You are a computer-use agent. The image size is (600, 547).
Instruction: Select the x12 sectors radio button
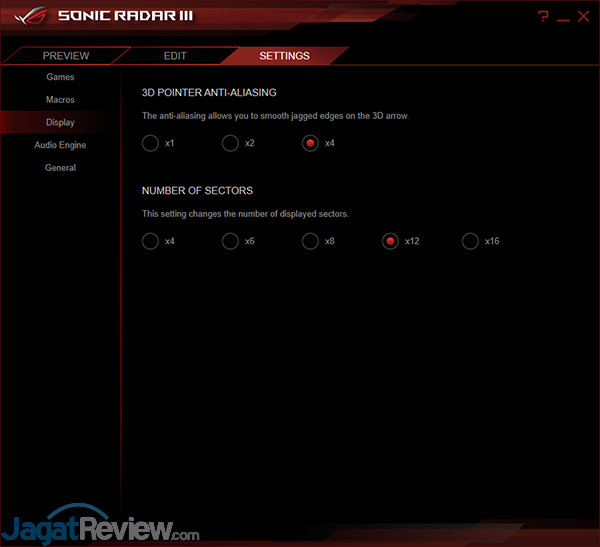[x=390, y=241]
